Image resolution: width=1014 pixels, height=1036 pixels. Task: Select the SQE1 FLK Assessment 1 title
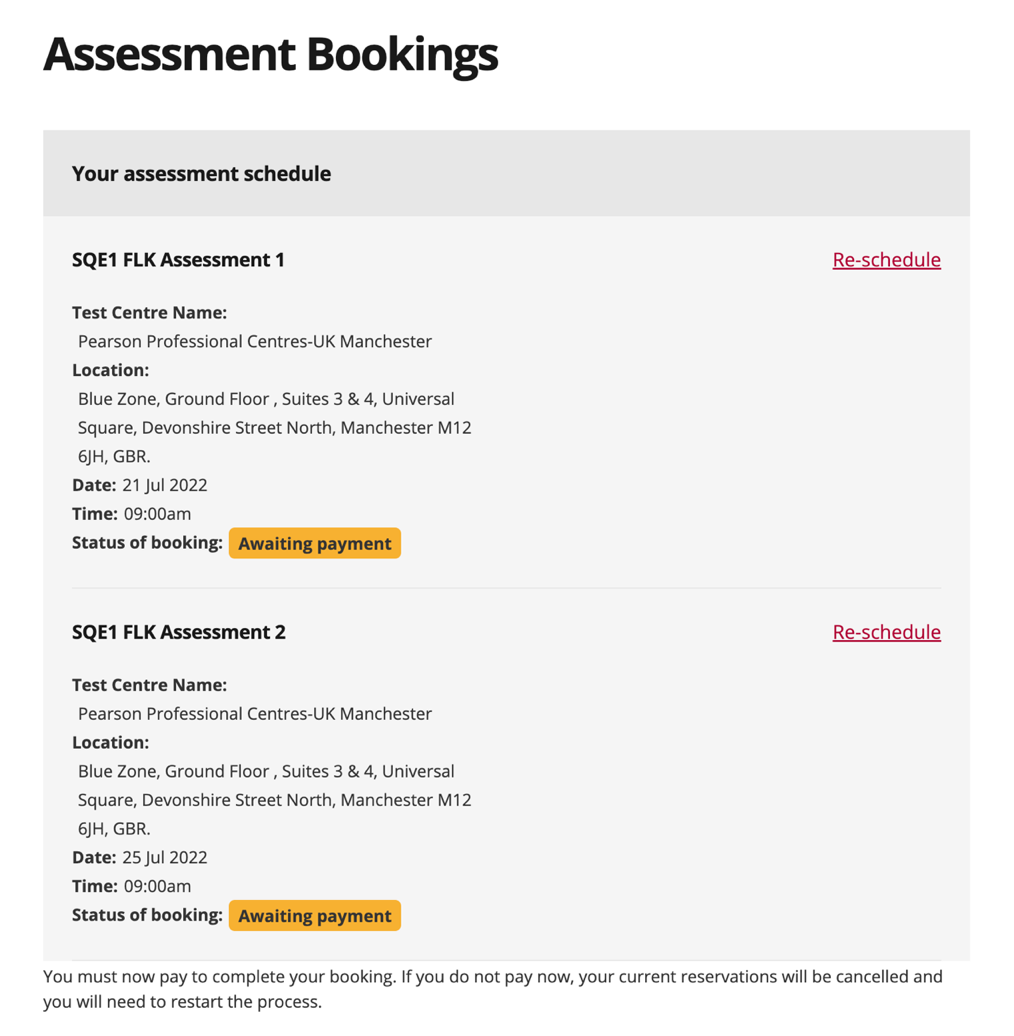click(x=178, y=260)
